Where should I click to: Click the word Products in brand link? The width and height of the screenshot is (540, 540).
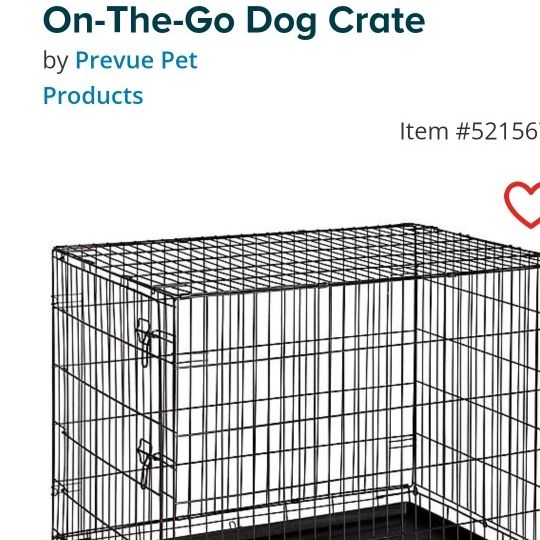point(93,95)
